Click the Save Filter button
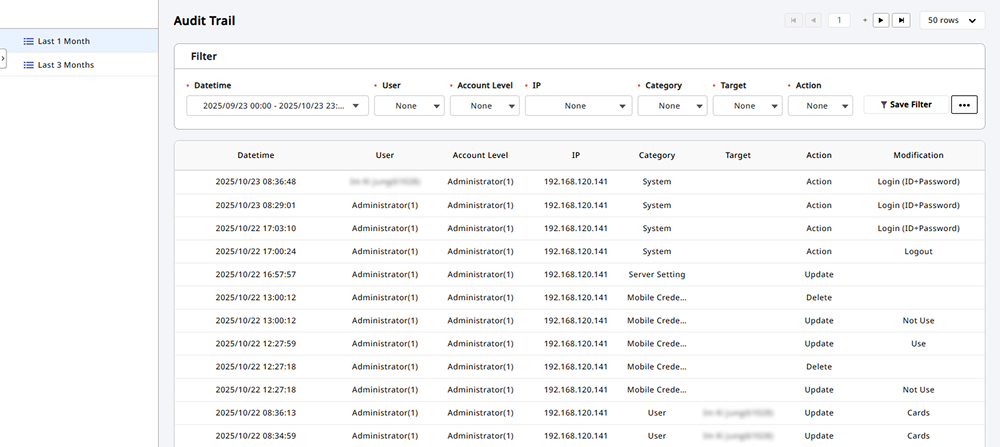The width and height of the screenshot is (1000, 447). point(906,105)
